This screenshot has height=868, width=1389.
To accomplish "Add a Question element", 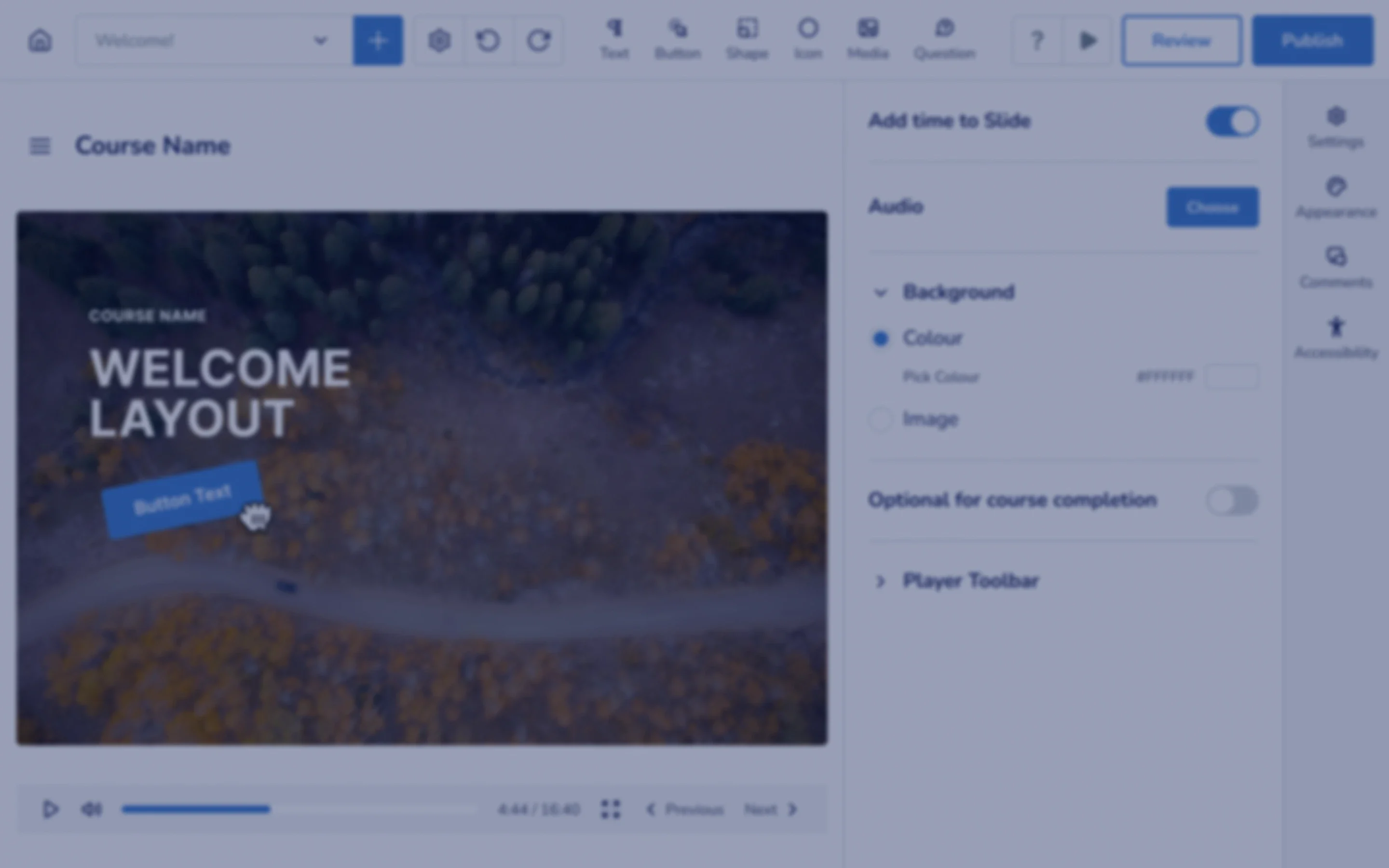I will click(944, 39).
